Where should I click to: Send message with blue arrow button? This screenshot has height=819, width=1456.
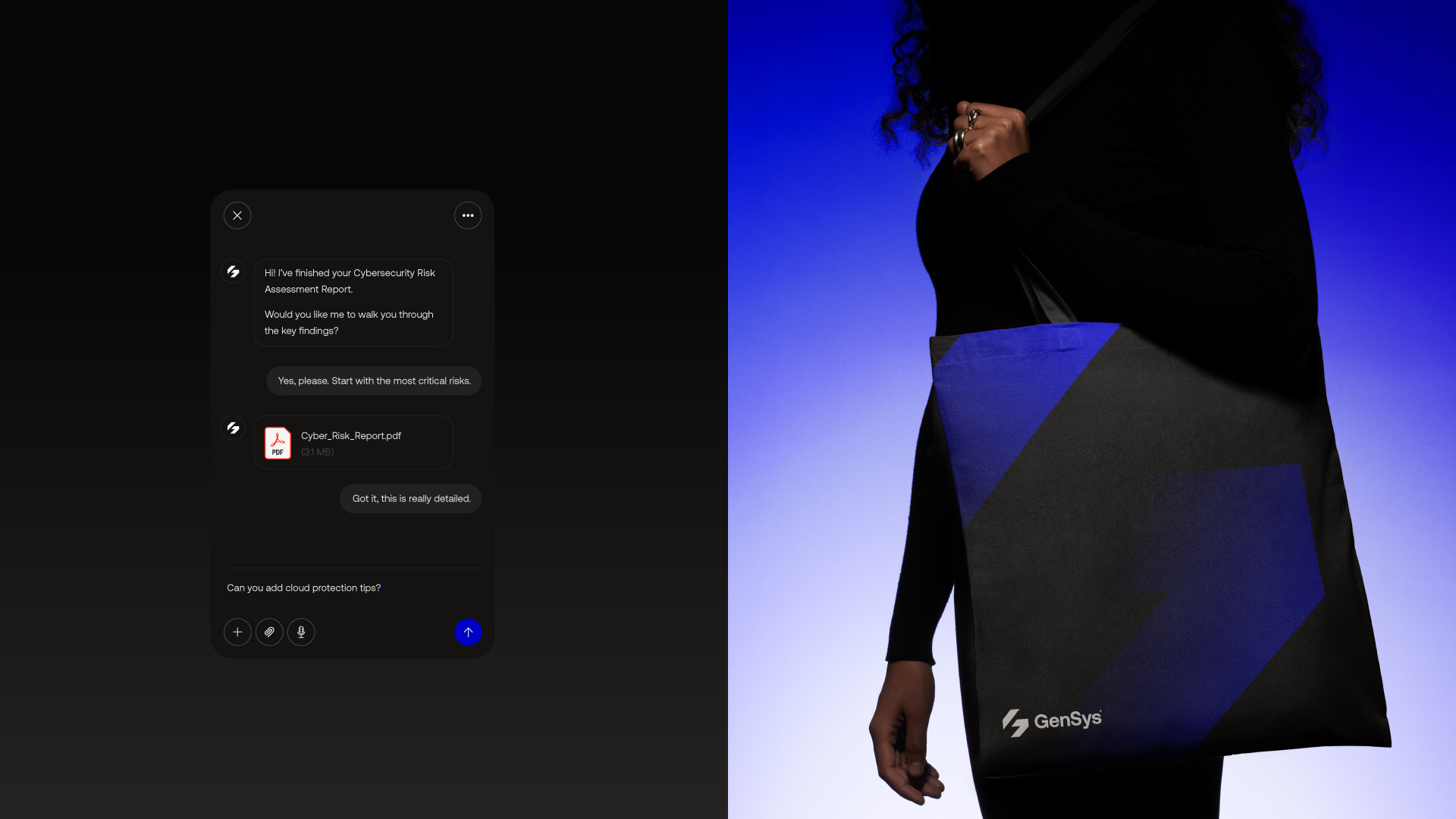(468, 632)
